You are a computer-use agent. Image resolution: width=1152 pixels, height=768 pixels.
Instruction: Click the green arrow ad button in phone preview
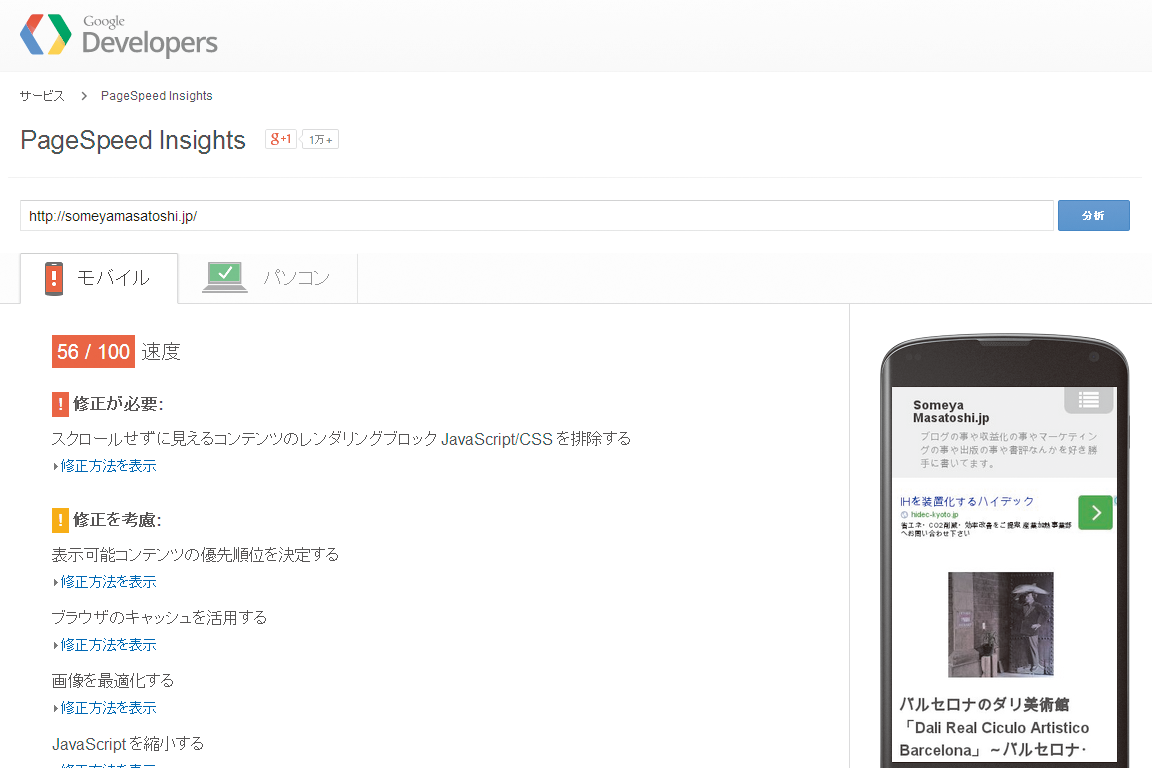[x=1095, y=512]
